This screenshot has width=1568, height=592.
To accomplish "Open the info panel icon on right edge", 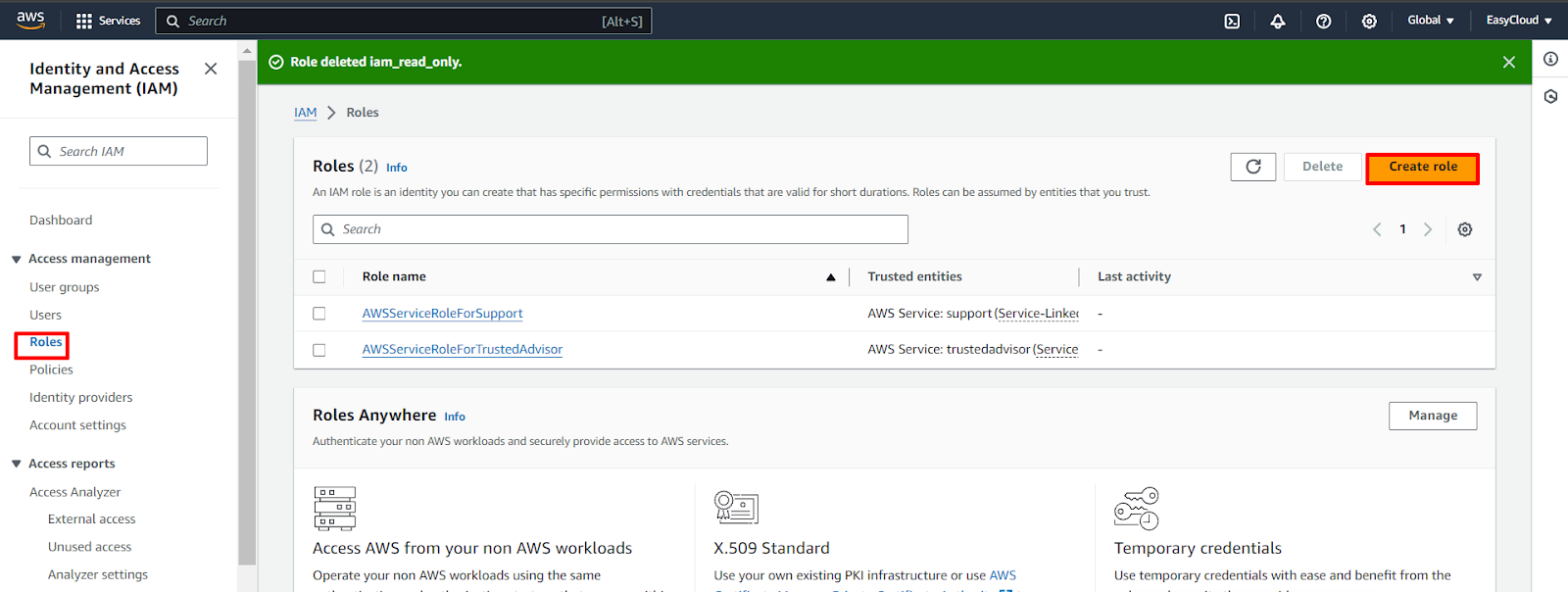I will (1550, 59).
